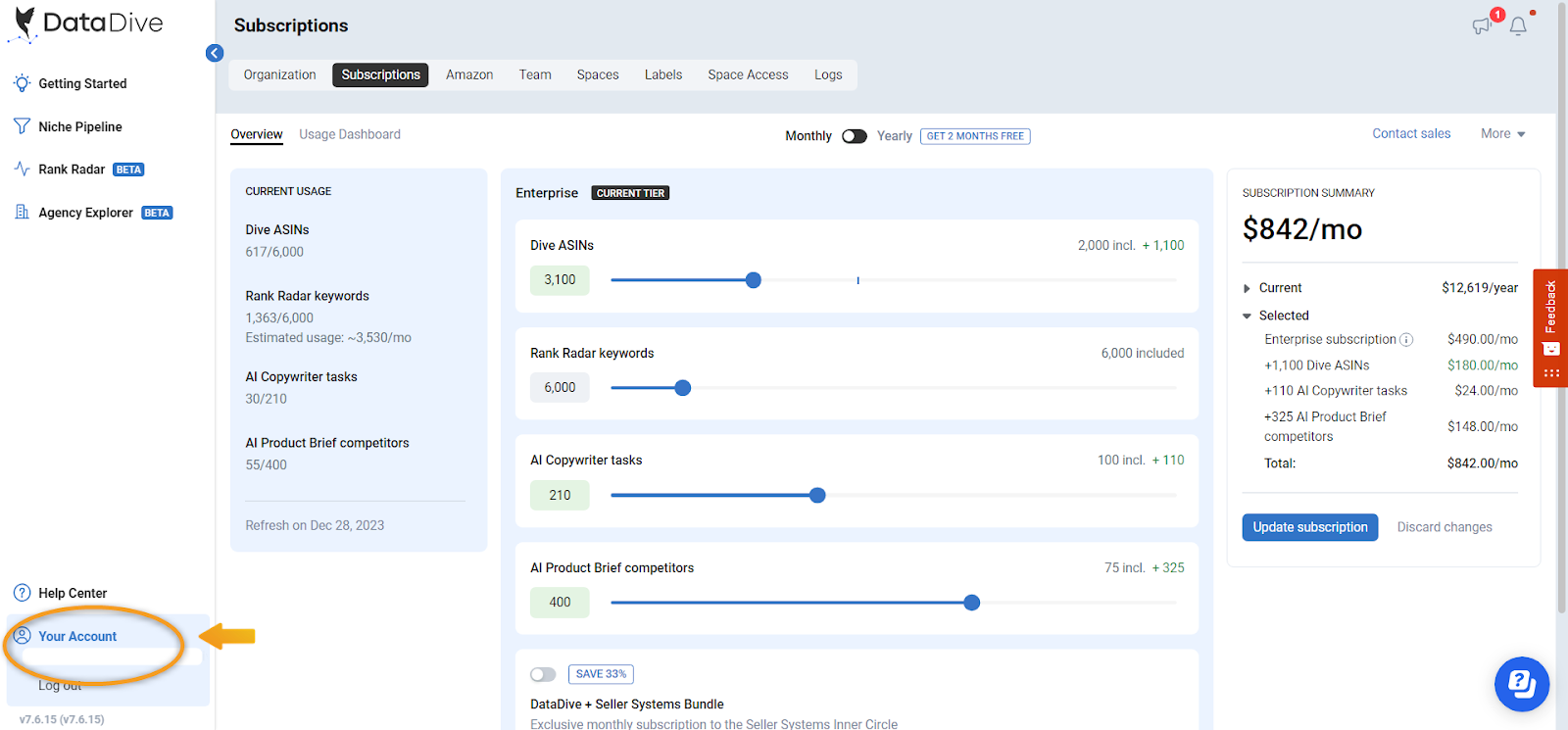The height and width of the screenshot is (730, 1568).
Task: Switch to the Usage Dashboard sub-tab
Action: click(350, 134)
